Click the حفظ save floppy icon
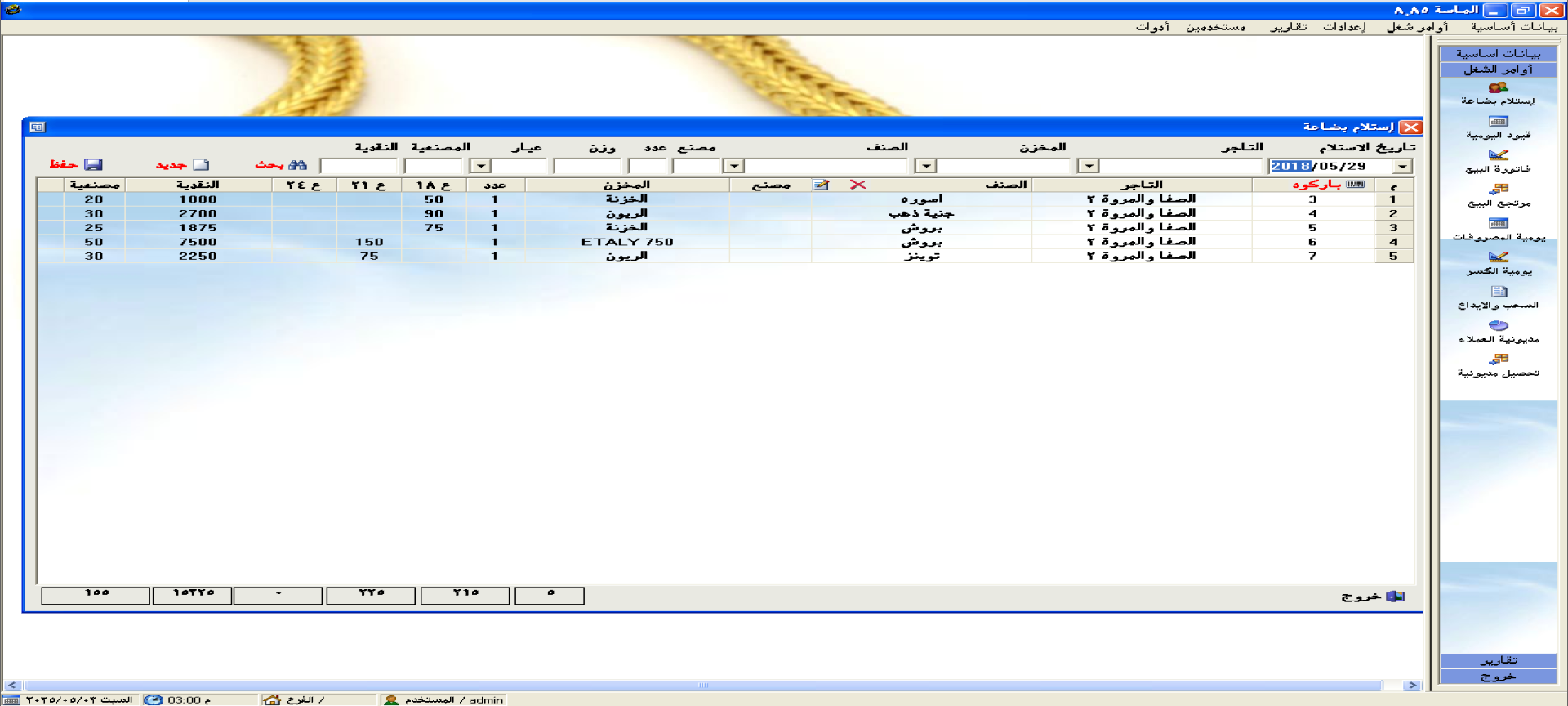The height and width of the screenshot is (706, 1568). coord(93,165)
